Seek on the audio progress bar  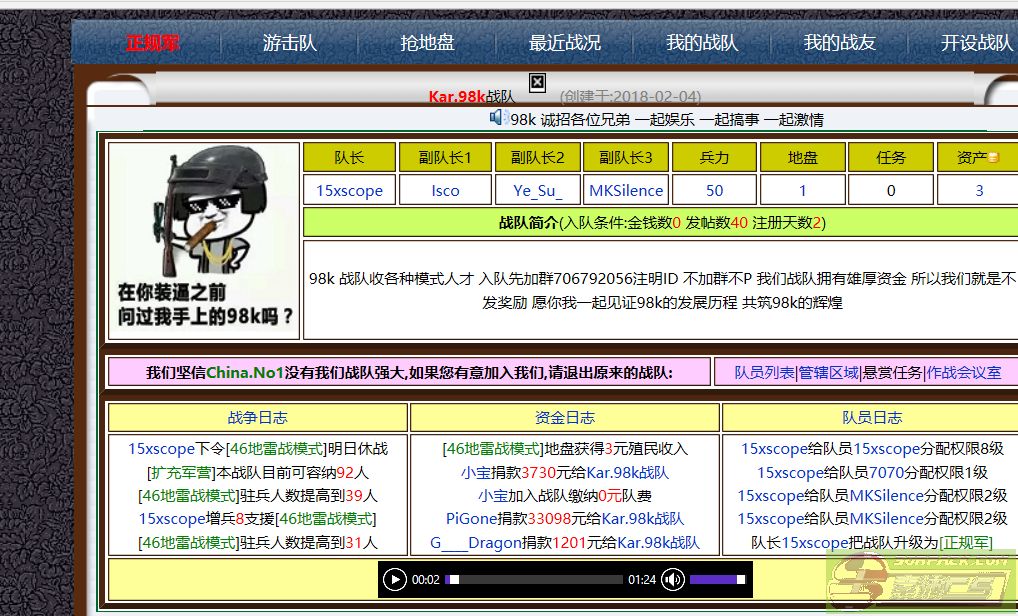point(535,579)
